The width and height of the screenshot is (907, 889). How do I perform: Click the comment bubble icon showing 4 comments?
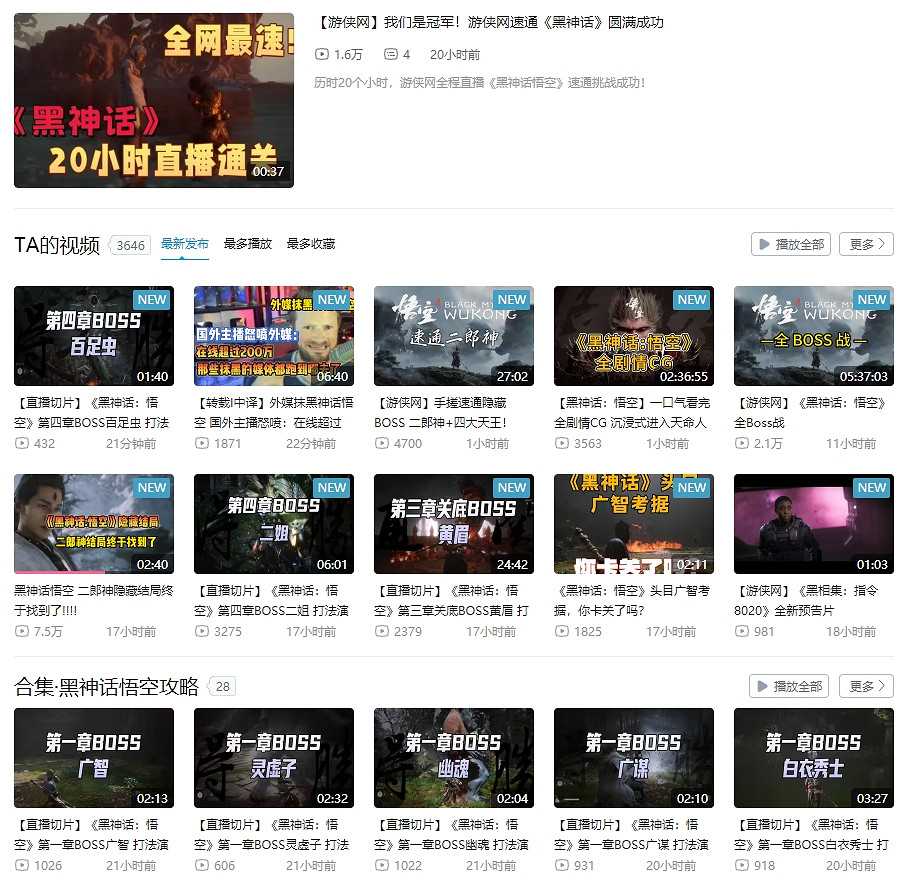[392, 56]
